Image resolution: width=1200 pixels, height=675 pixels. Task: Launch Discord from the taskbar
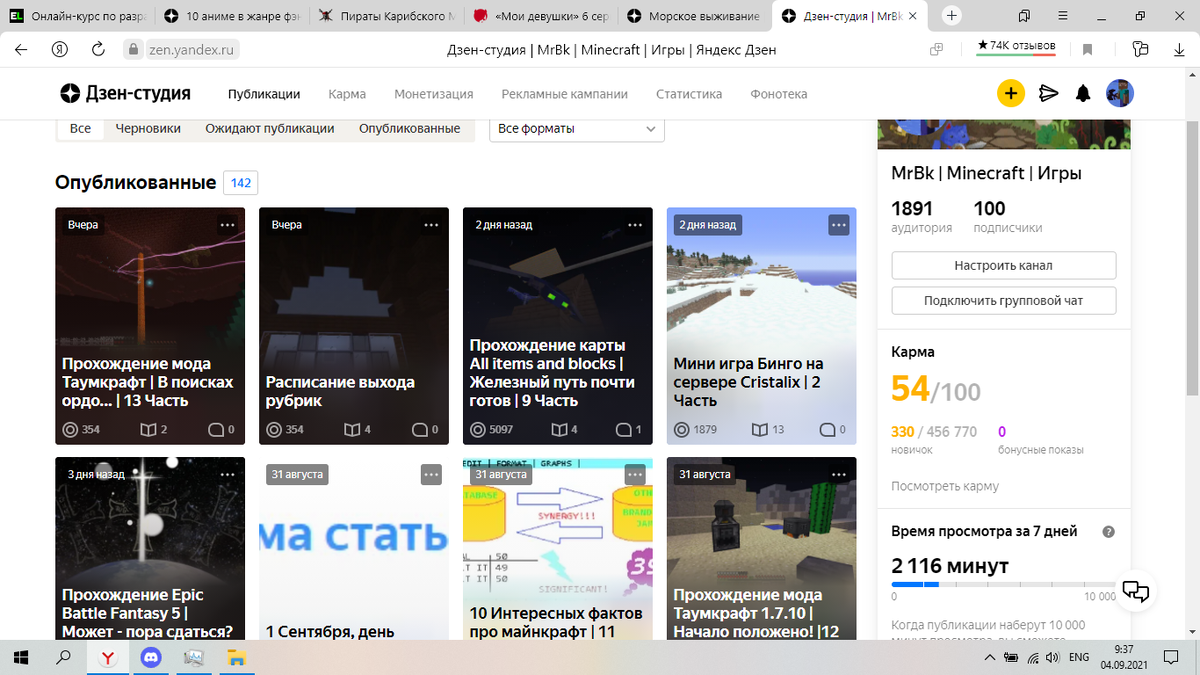pos(151,658)
